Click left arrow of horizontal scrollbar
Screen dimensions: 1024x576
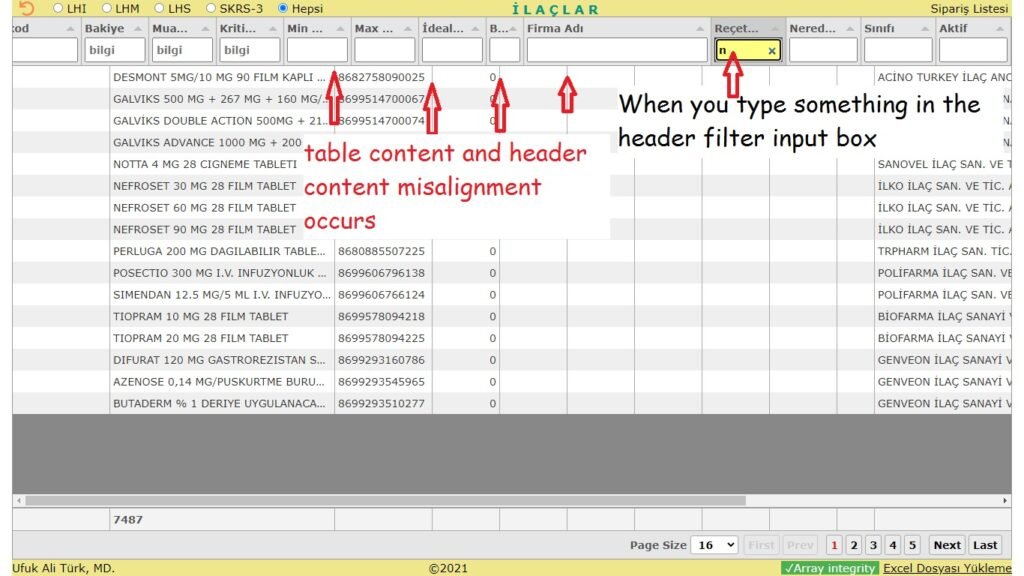point(18,500)
